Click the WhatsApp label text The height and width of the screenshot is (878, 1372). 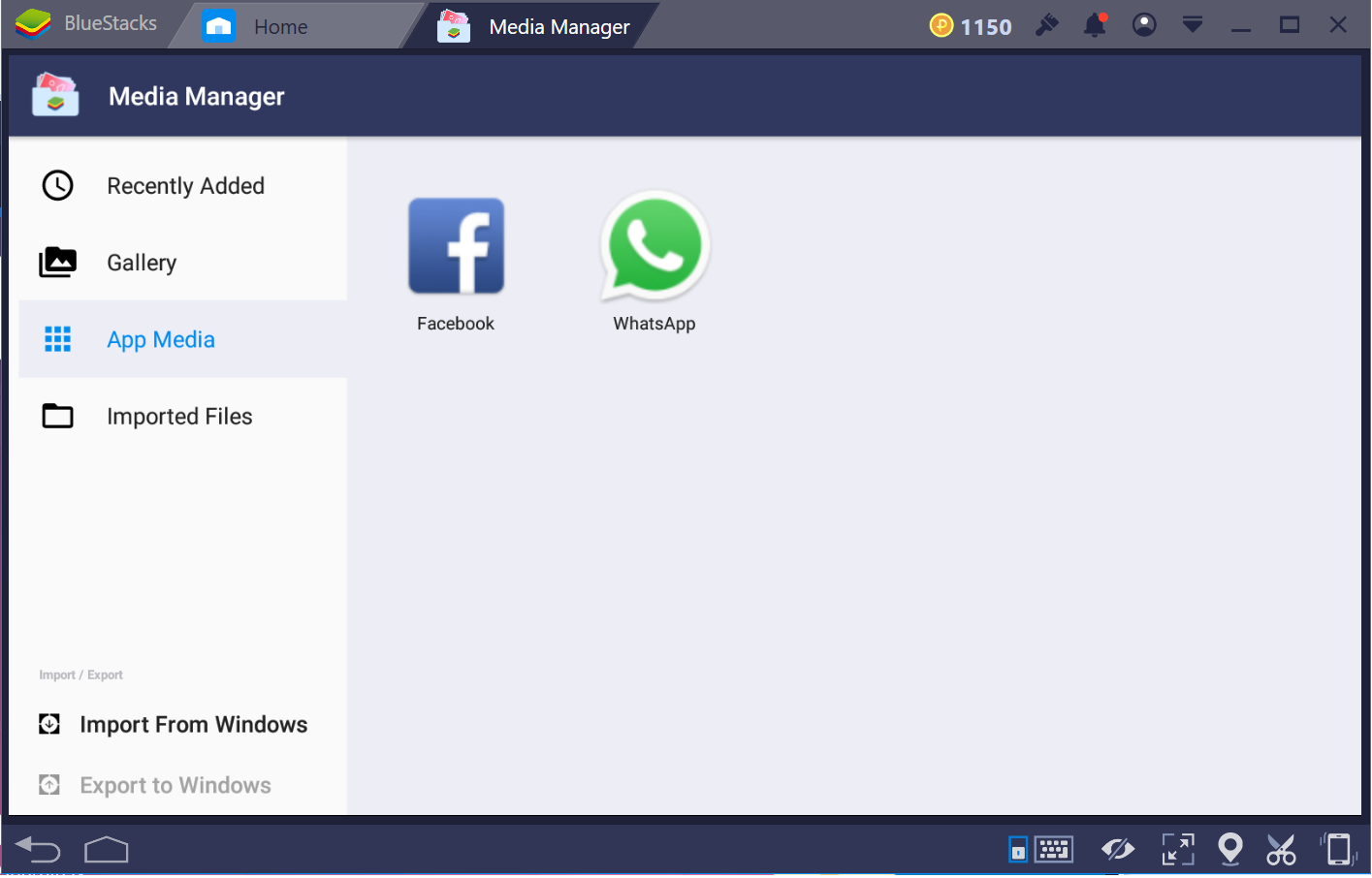pos(654,324)
